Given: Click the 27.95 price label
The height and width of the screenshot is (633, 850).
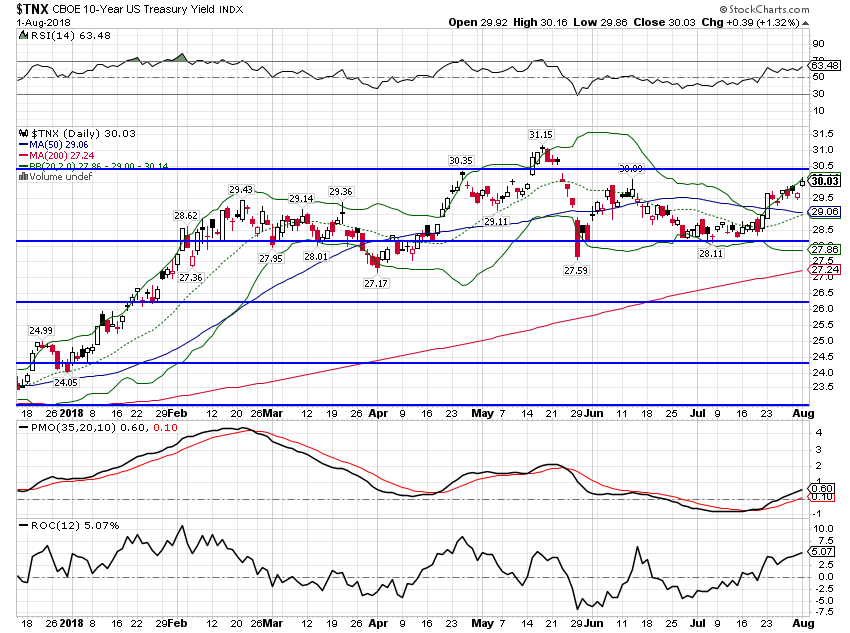Looking at the screenshot, I should pos(271,259).
